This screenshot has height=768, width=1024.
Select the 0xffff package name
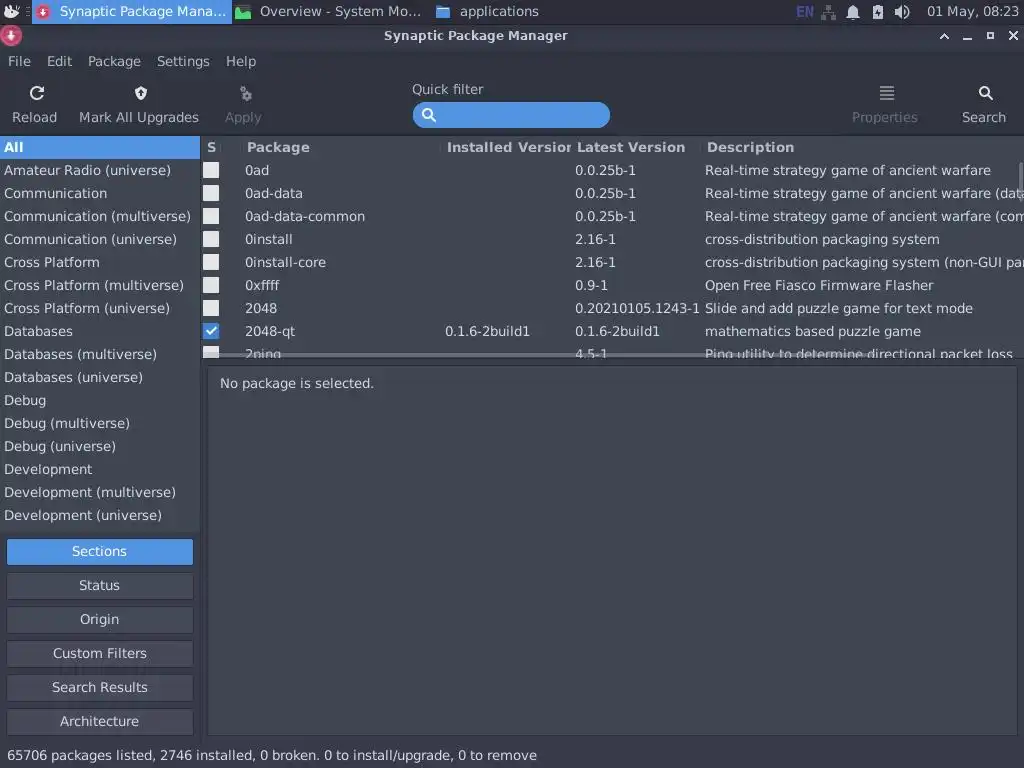[262, 285]
